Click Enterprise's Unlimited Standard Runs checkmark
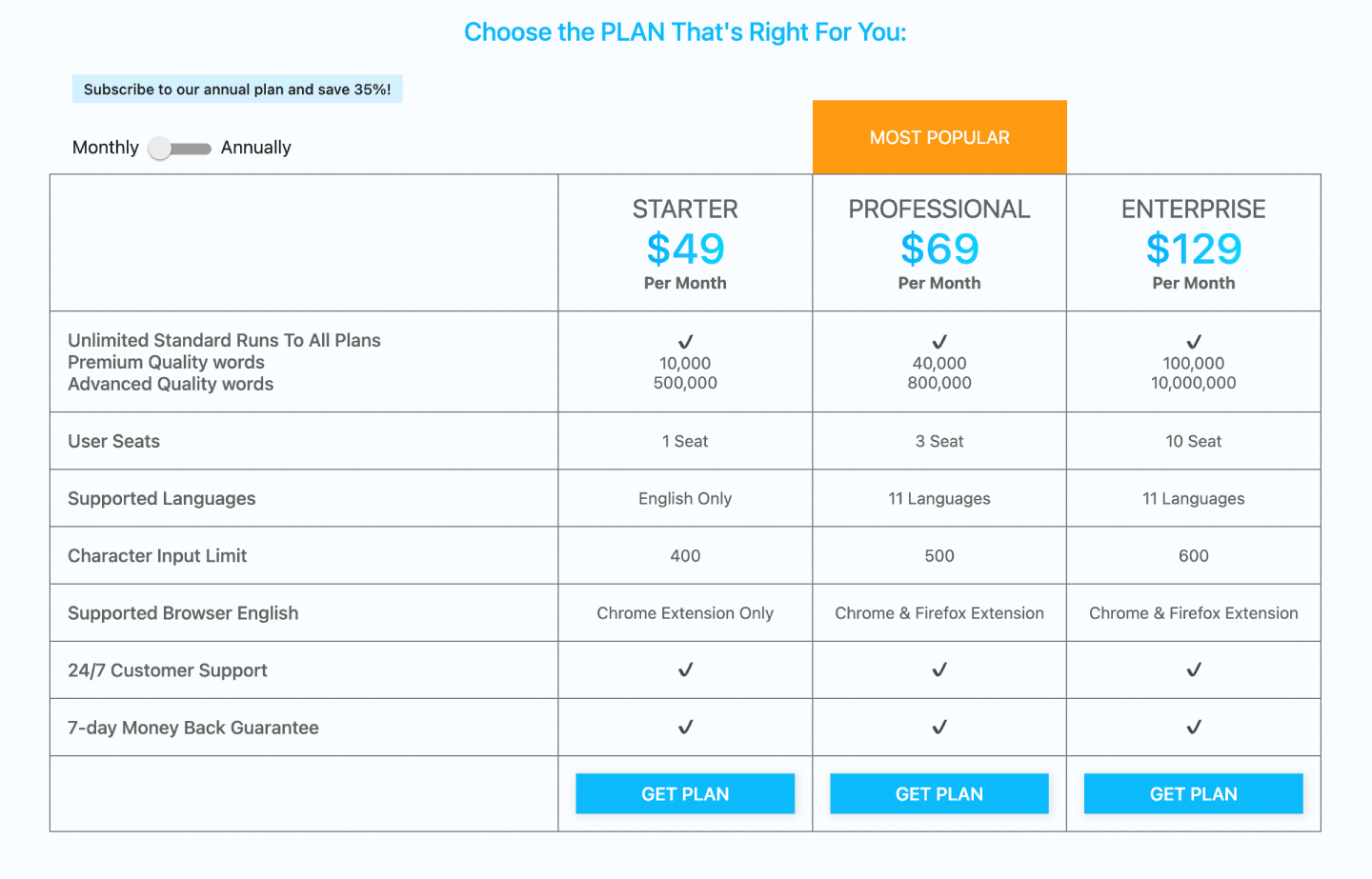 click(x=1194, y=341)
